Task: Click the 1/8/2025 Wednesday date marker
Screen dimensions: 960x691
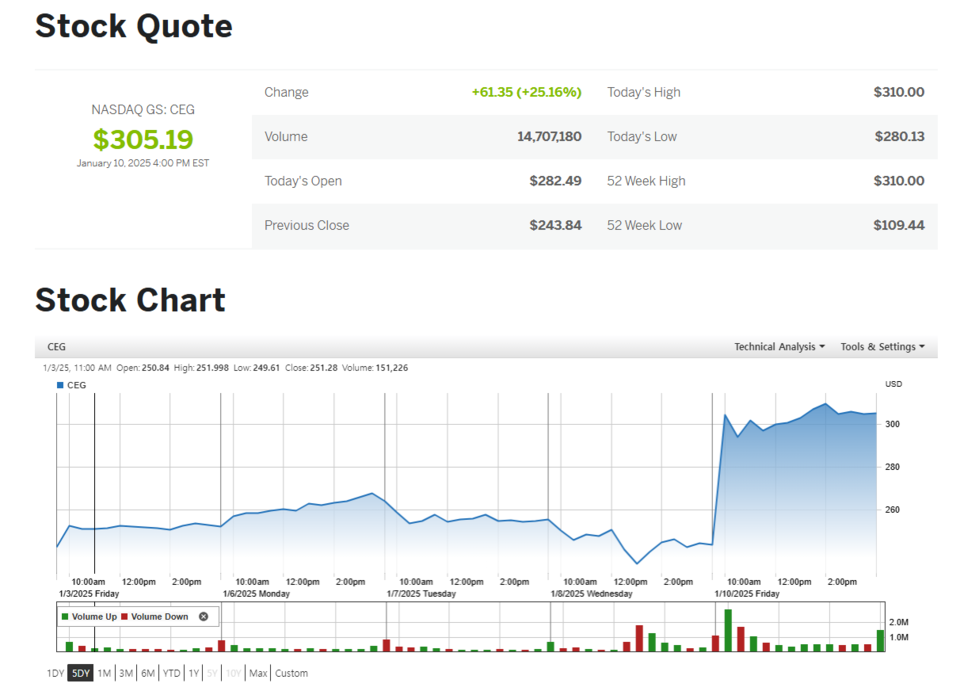Action: (x=591, y=593)
